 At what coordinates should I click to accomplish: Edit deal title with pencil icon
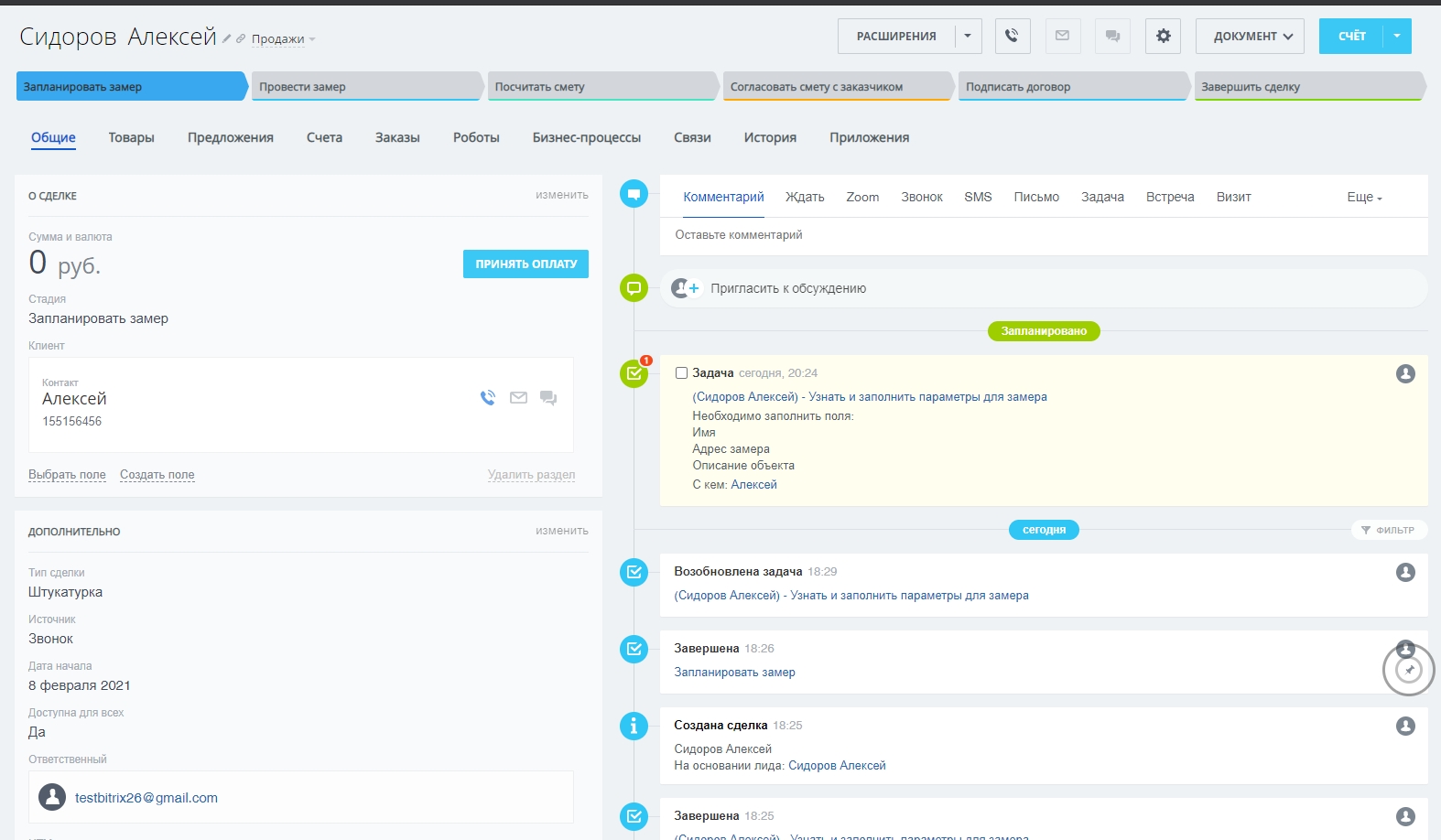coord(227,39)
